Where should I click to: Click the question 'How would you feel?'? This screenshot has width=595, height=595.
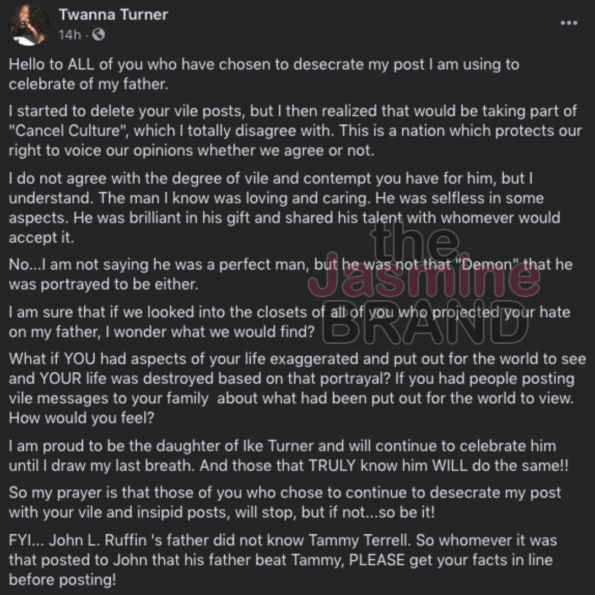(x=82, y=418)
